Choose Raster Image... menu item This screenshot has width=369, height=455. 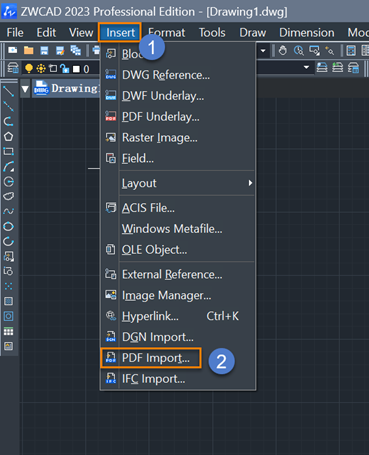pyautogui.click(x=178, y=138)
